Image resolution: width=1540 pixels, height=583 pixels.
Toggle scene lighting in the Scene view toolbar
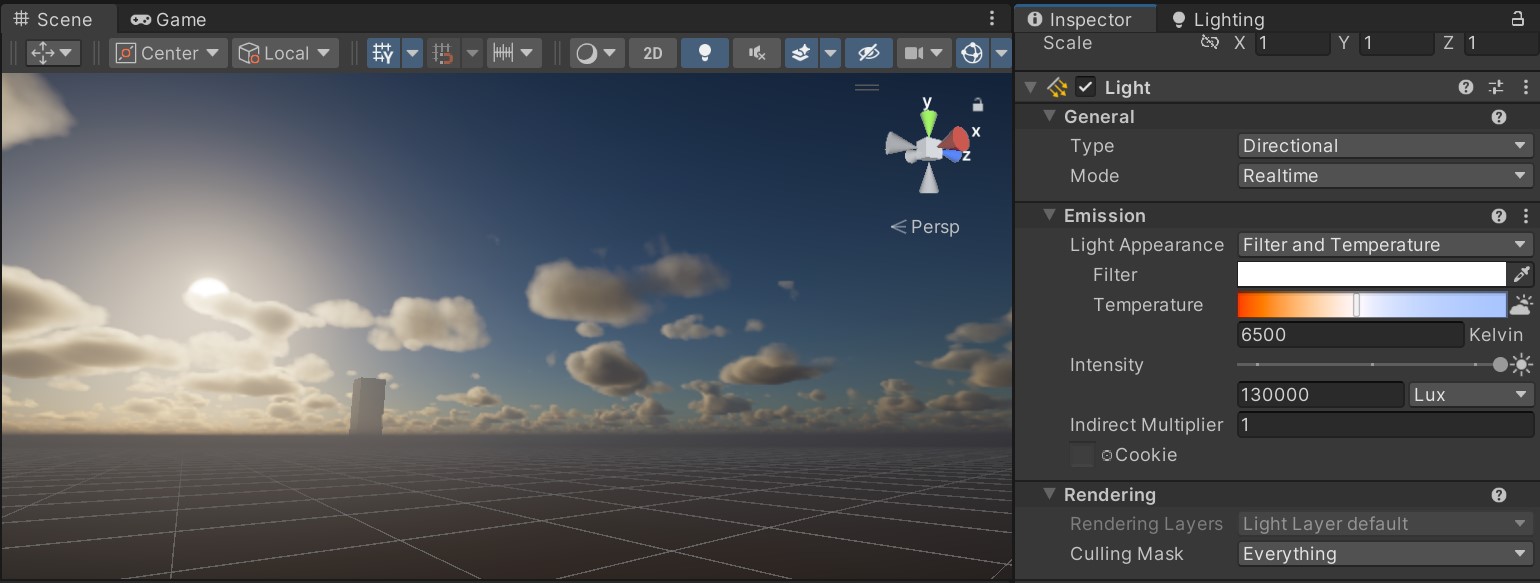click(704, 53)
